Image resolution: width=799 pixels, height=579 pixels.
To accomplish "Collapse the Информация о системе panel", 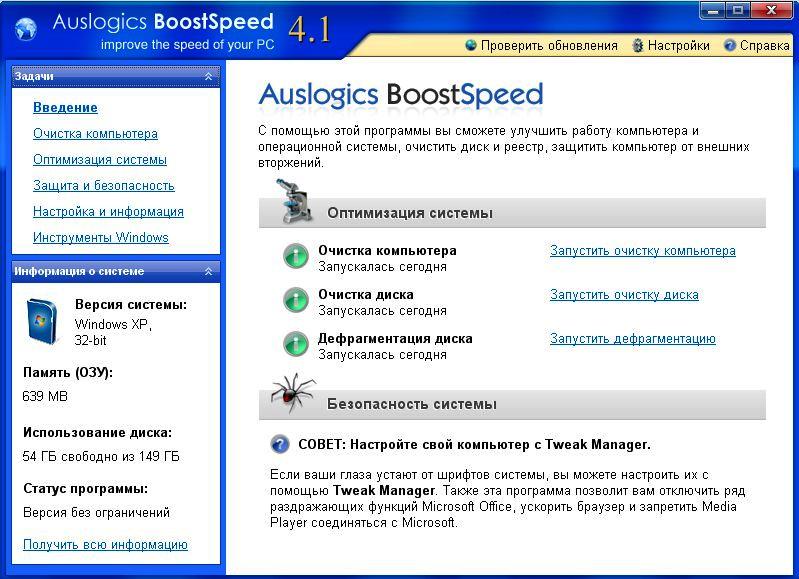I will [208, 272].
